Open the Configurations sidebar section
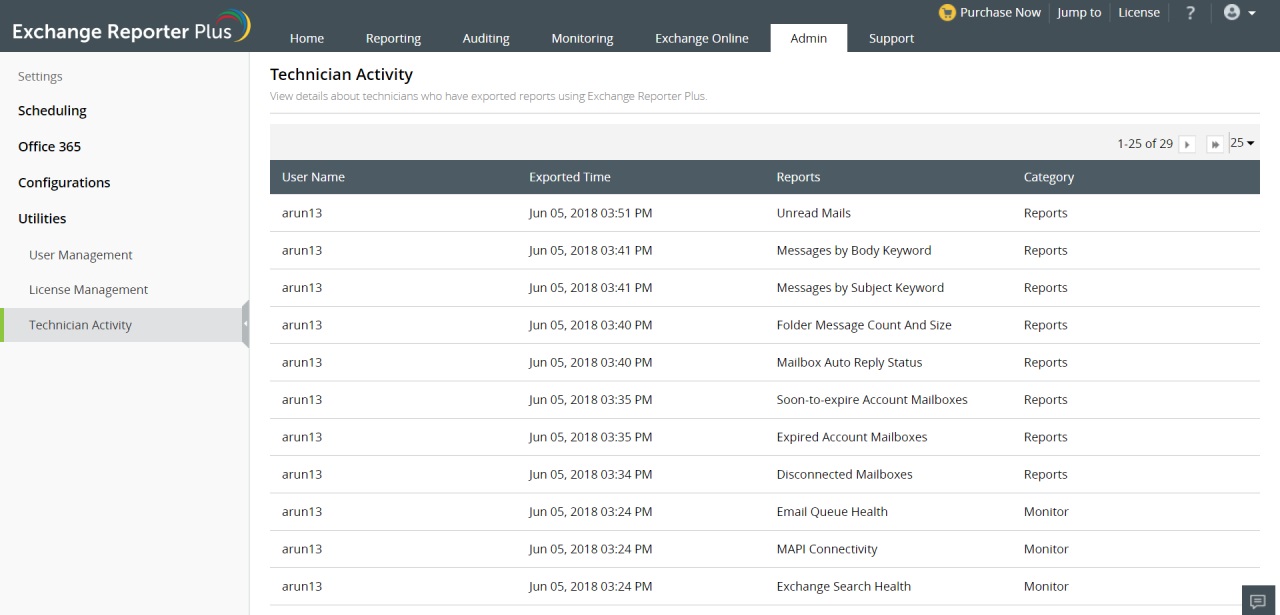This screenshot has width=1280, height=615. pos(64,183)
